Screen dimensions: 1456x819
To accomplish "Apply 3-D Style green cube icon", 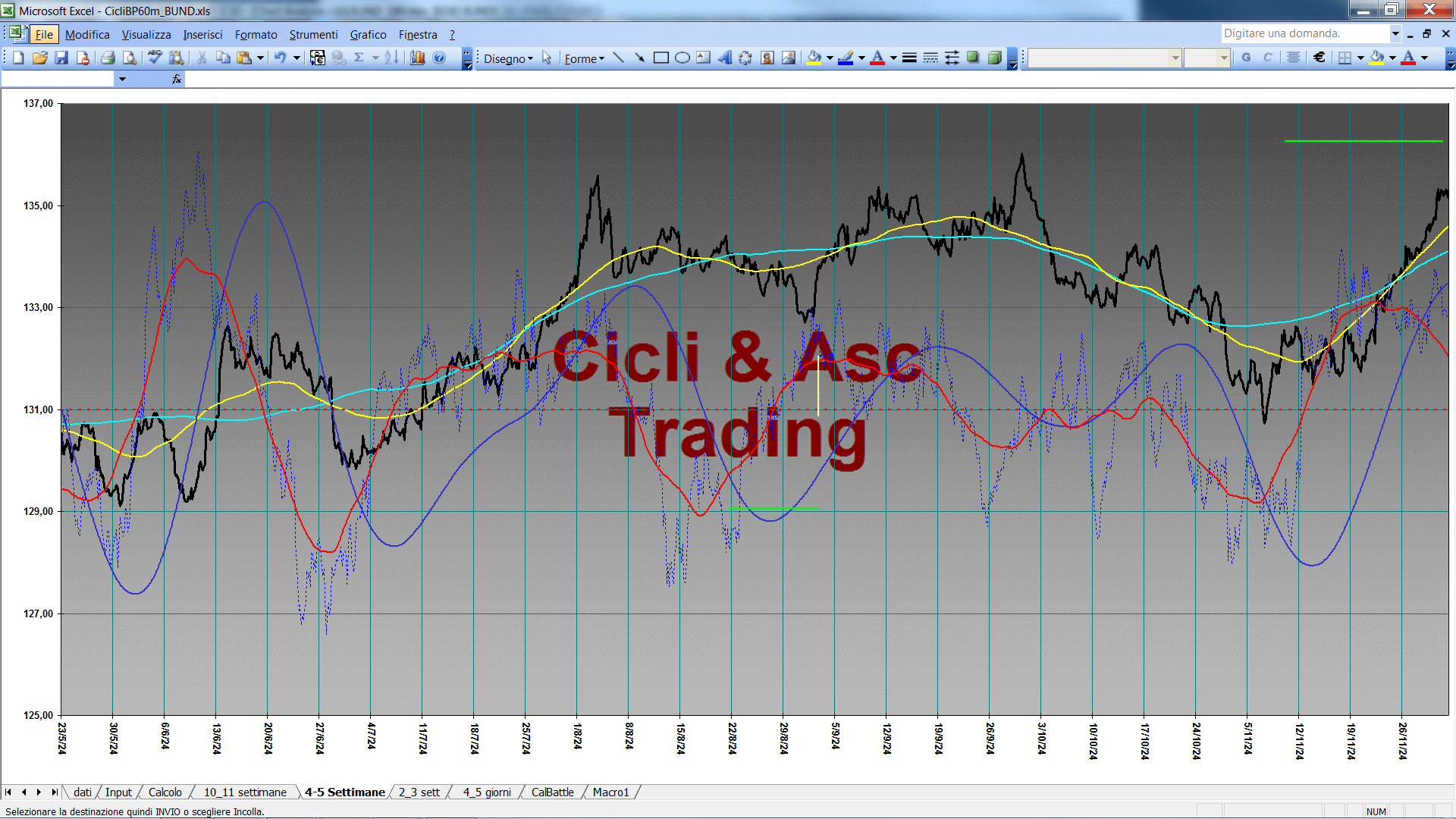I will click(994, 58).
